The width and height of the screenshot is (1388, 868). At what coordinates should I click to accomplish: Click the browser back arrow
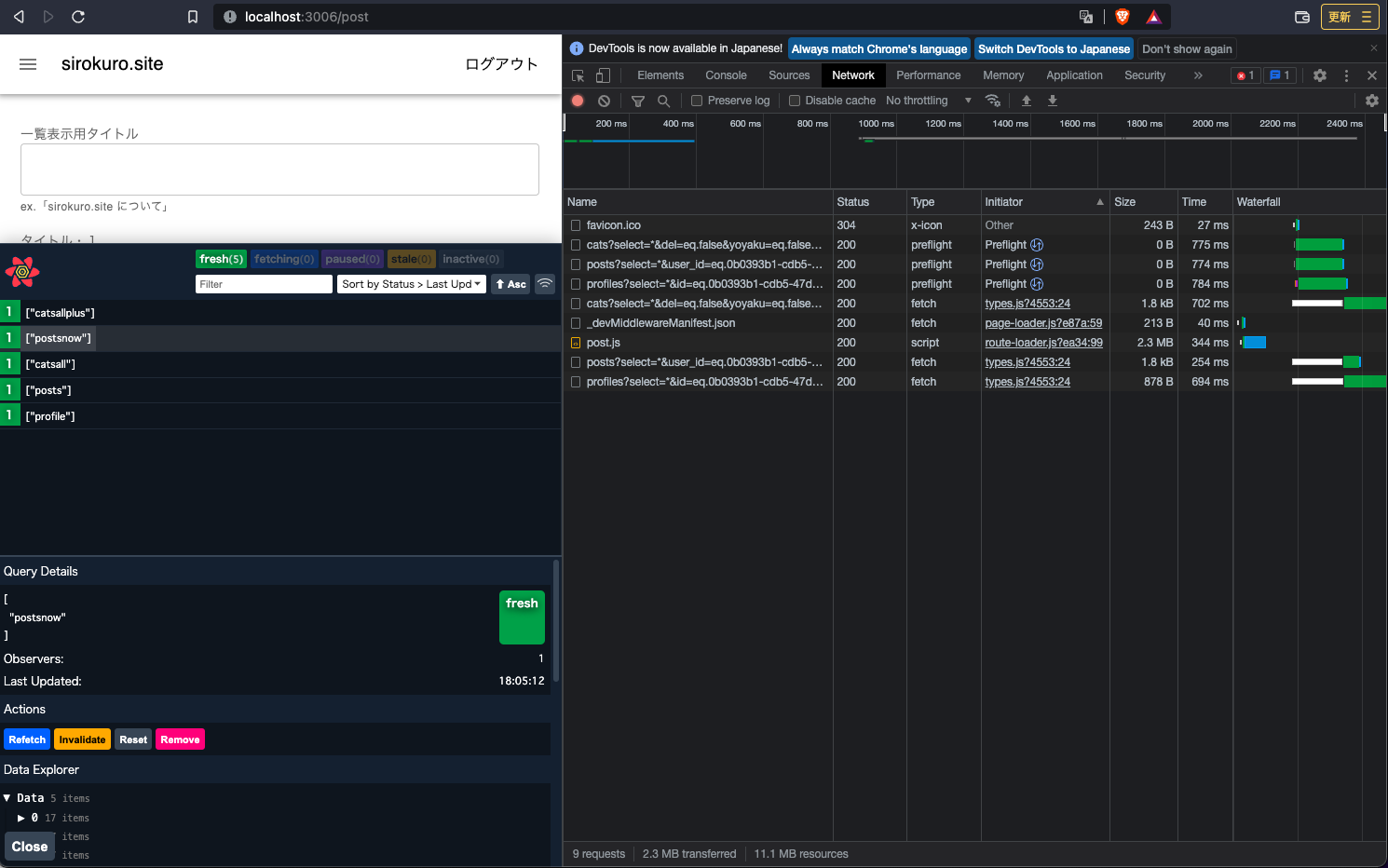click(x=19, y=17)
